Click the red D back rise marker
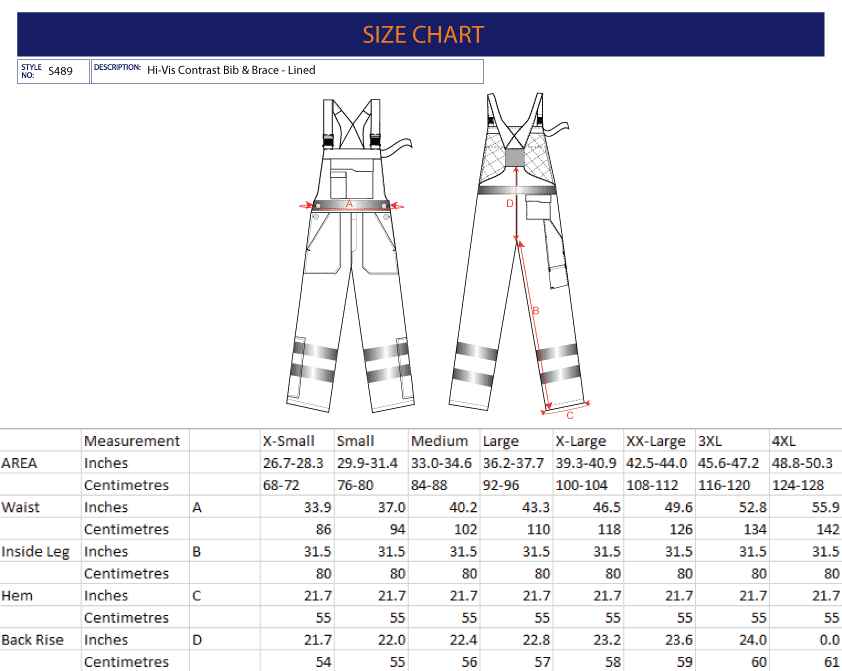This screenshot has height=671, width=842. tap(510, 203)
